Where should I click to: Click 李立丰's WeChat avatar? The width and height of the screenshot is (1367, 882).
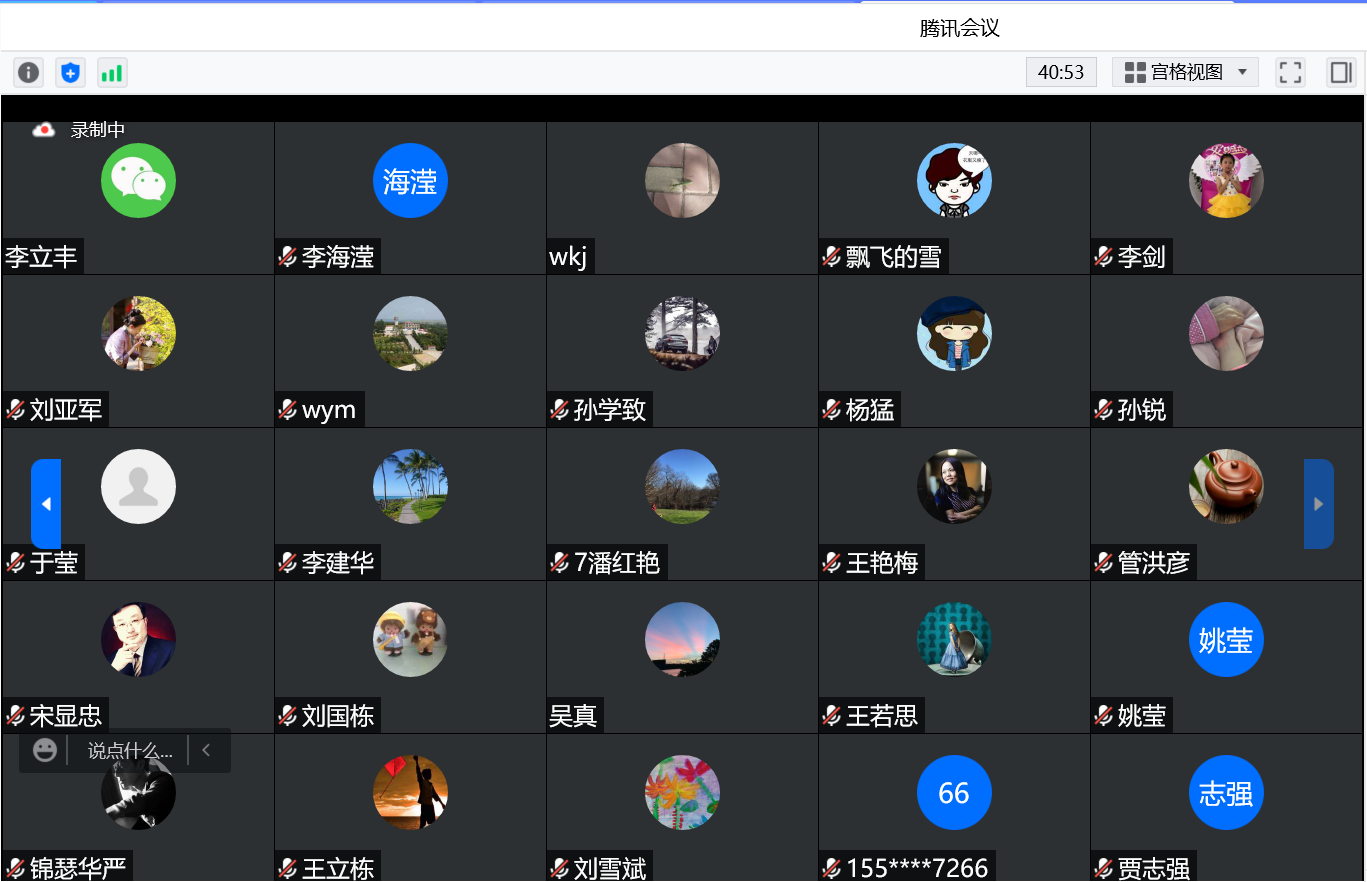(138, 180)
